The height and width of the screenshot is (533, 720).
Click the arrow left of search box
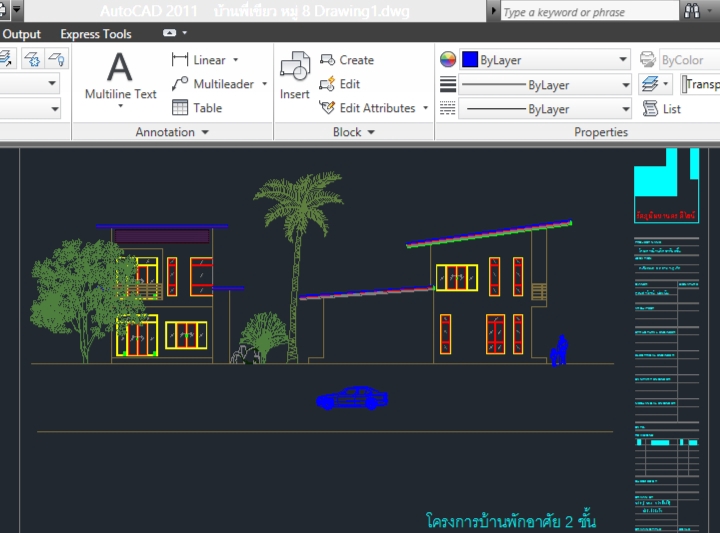pyautogui.click(x=493, y=10)
